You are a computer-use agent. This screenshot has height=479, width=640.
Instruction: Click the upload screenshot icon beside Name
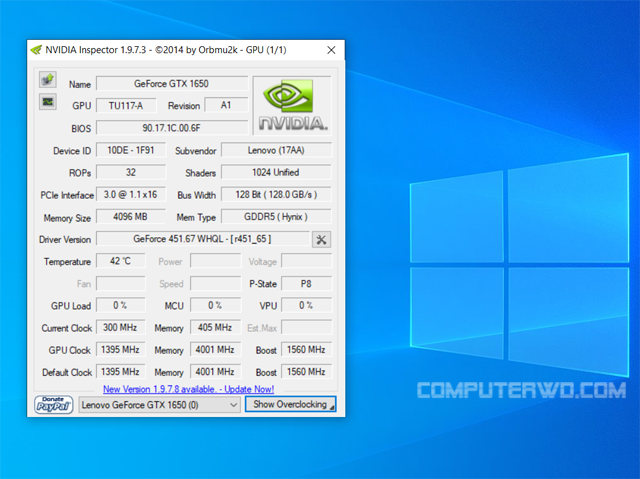pos(48,80)
